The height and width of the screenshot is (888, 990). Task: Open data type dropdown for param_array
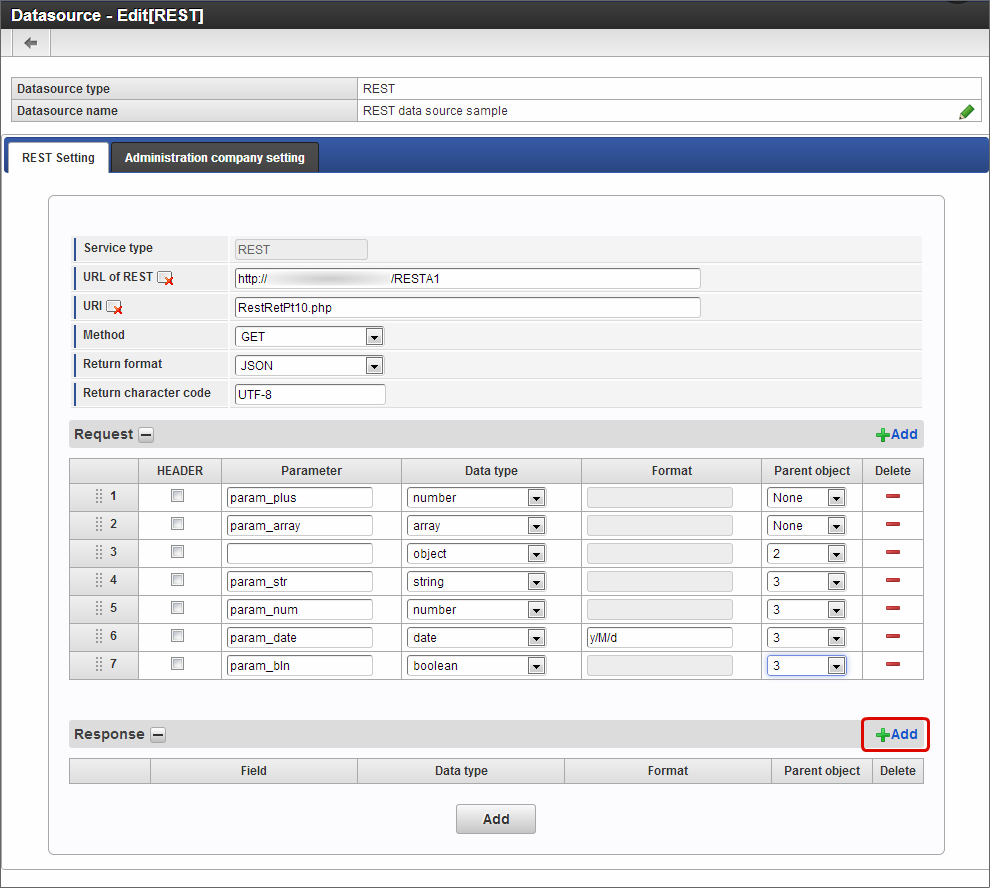pyautogui.click(x=476, y=525)
